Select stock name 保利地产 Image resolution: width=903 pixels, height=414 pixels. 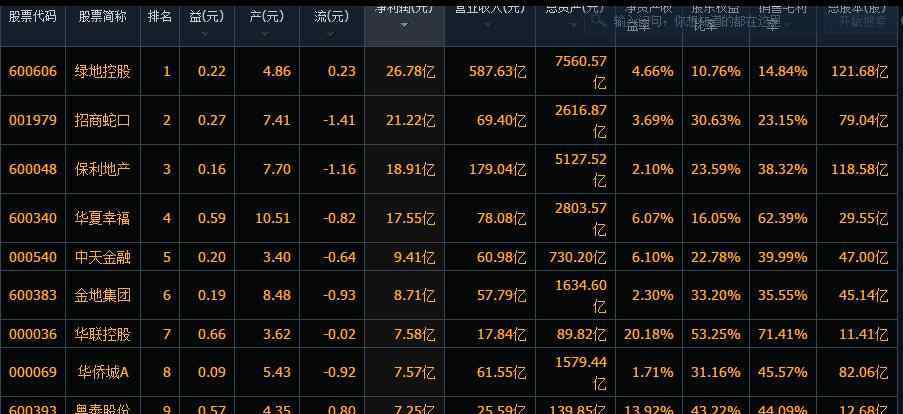(x=103, y=169)
